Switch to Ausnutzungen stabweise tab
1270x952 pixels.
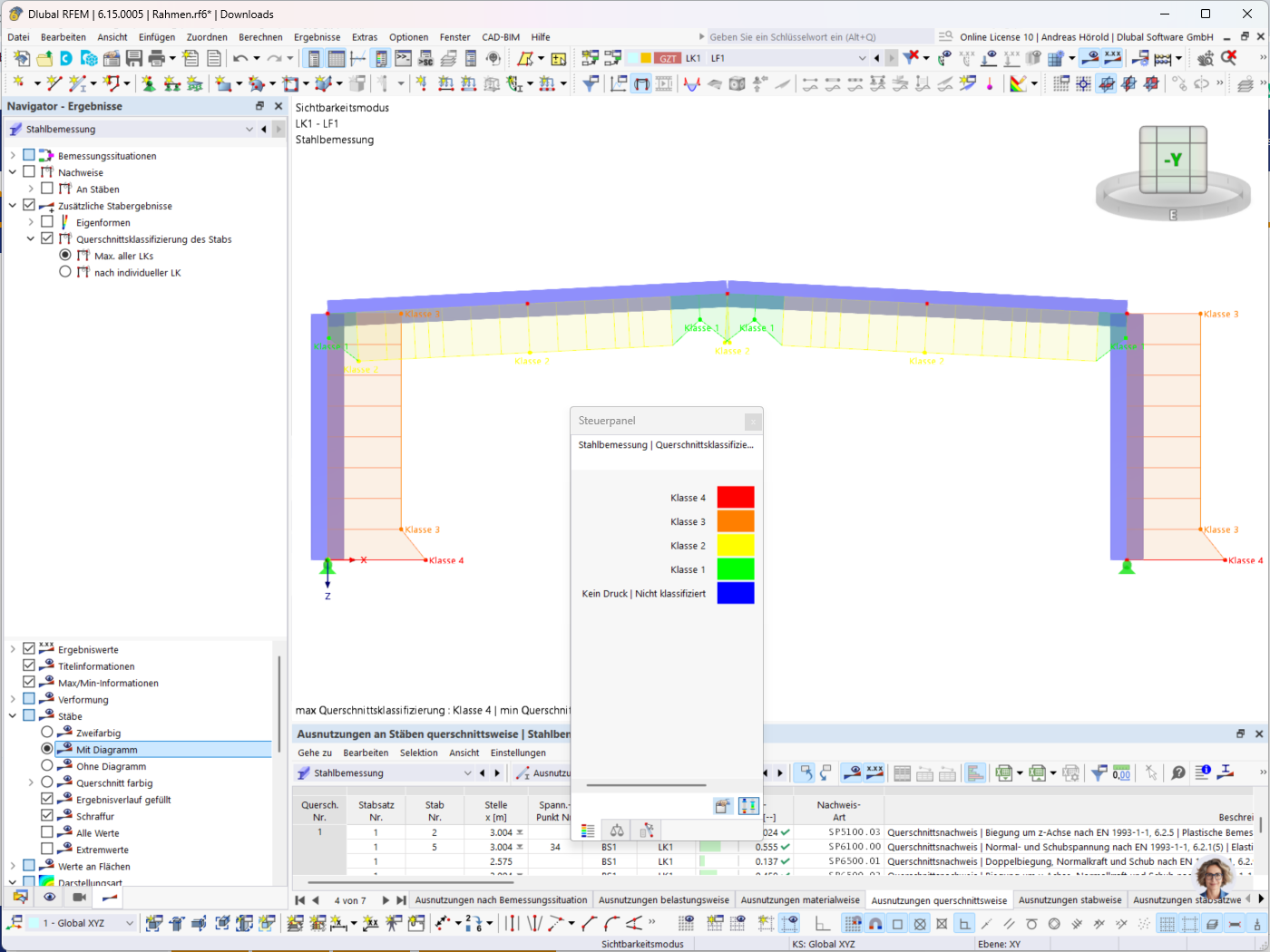[1070, 900]
